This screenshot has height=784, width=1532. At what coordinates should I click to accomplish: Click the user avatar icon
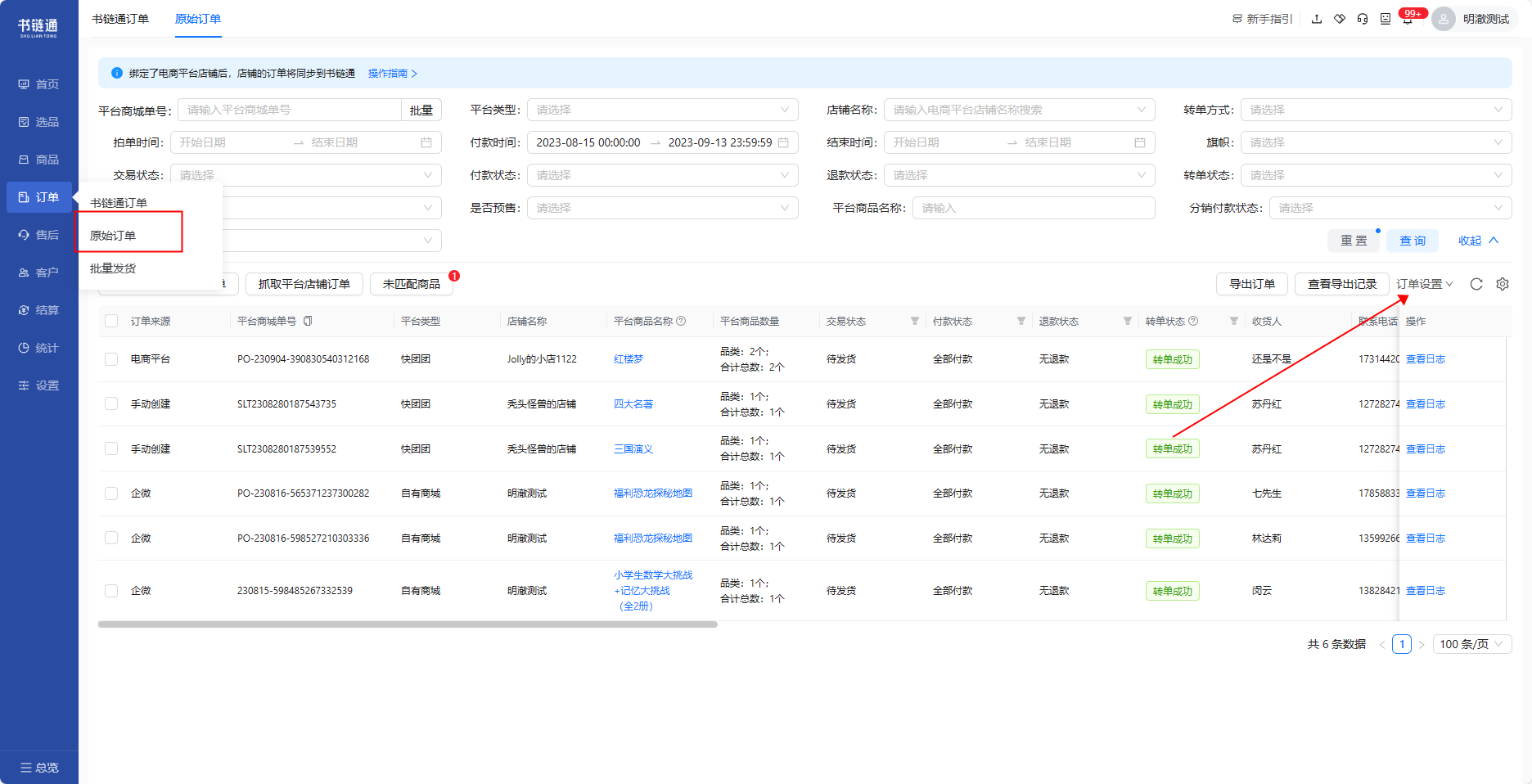(1444, 19)
